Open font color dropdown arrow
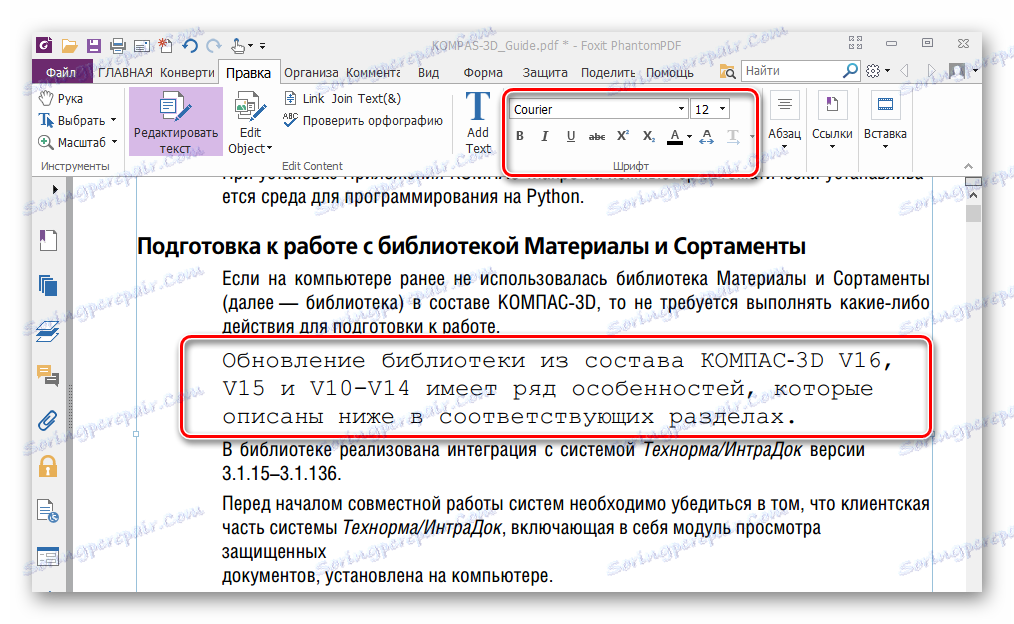 [x=689, y=136]
